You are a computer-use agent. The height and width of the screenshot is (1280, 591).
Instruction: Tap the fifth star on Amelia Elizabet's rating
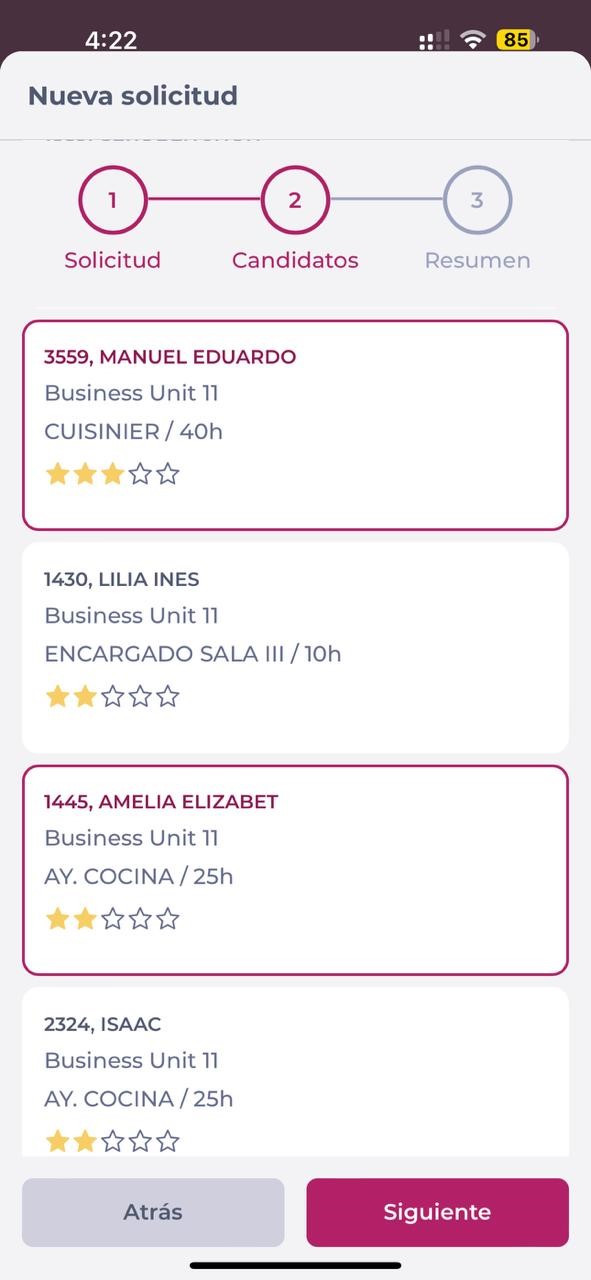[x=168, y=919]
